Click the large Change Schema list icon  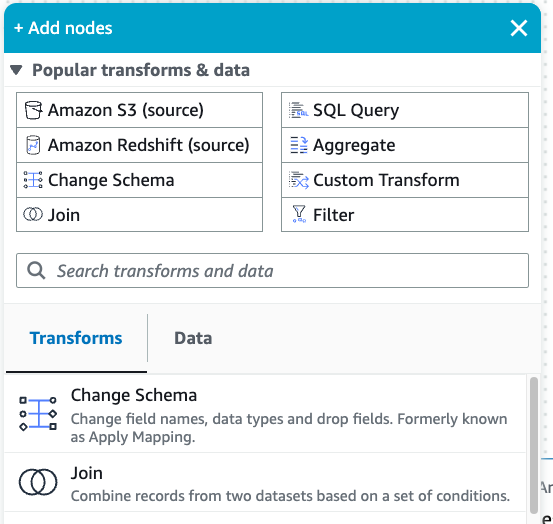pyautogui.click(x=38, y=414)
